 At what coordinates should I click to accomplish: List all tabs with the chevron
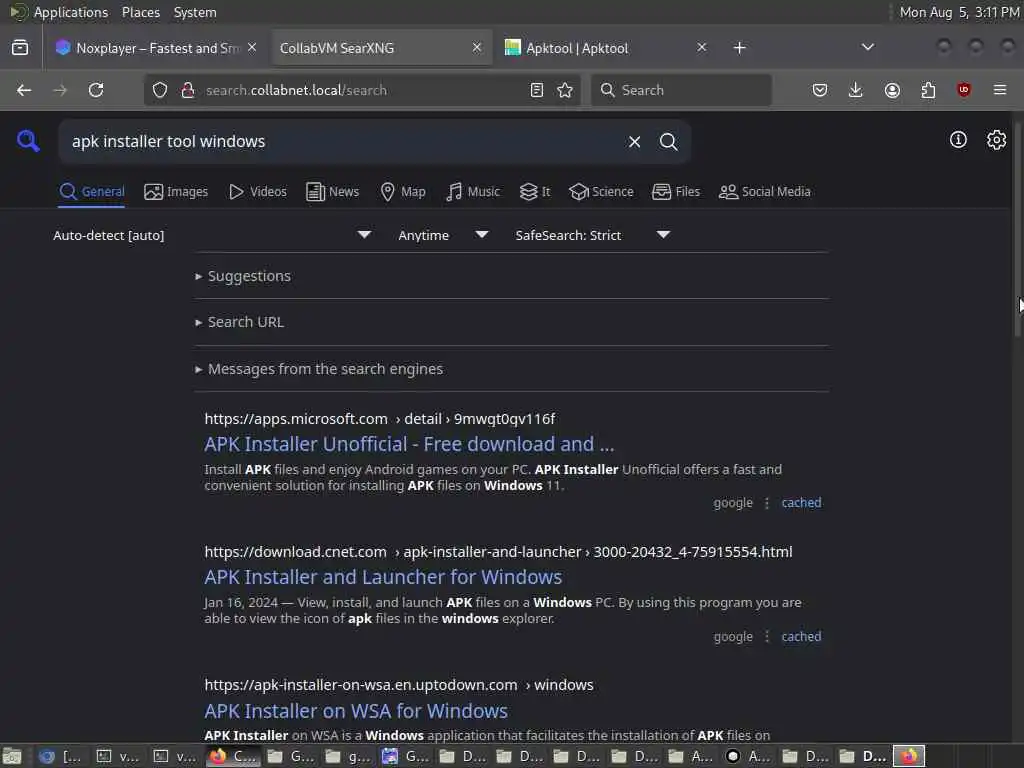pyautogui.click(x=868, y=47)
